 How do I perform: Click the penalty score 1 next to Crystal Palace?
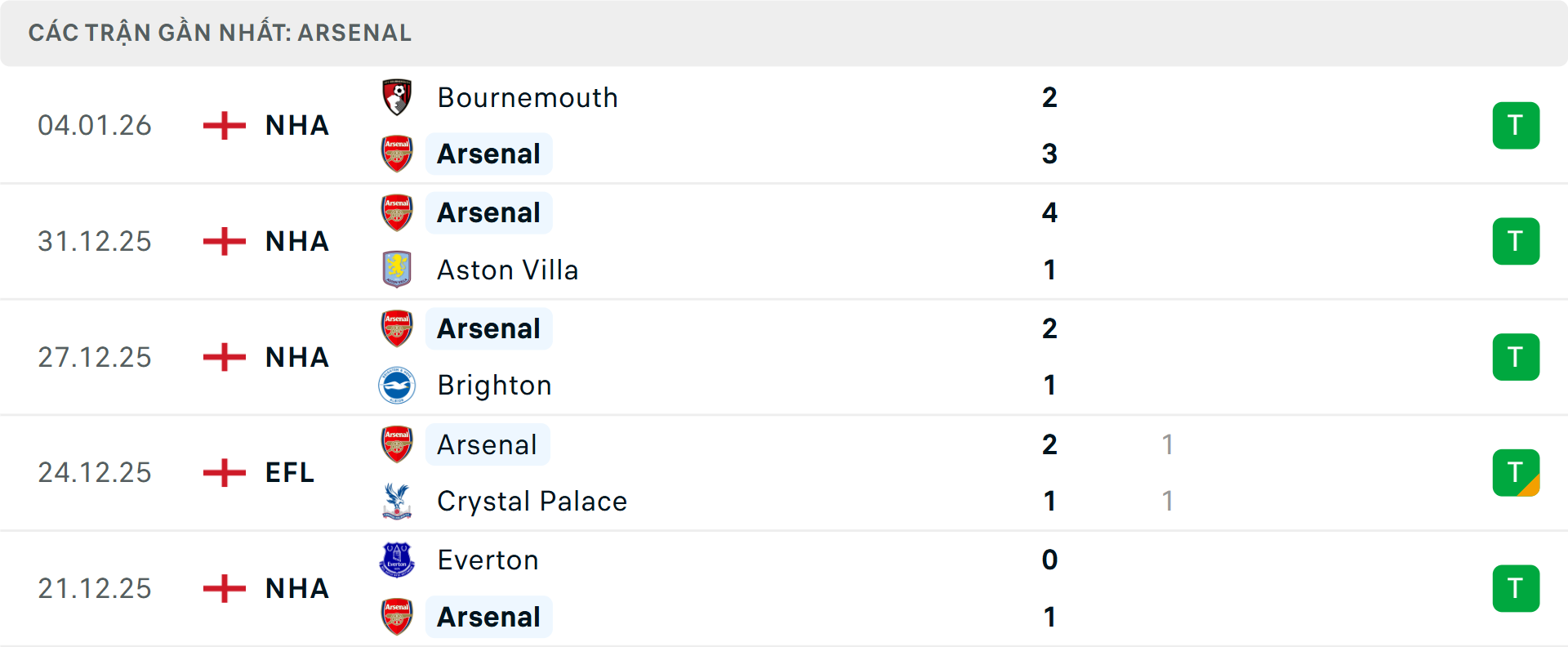click(1168, 502)
